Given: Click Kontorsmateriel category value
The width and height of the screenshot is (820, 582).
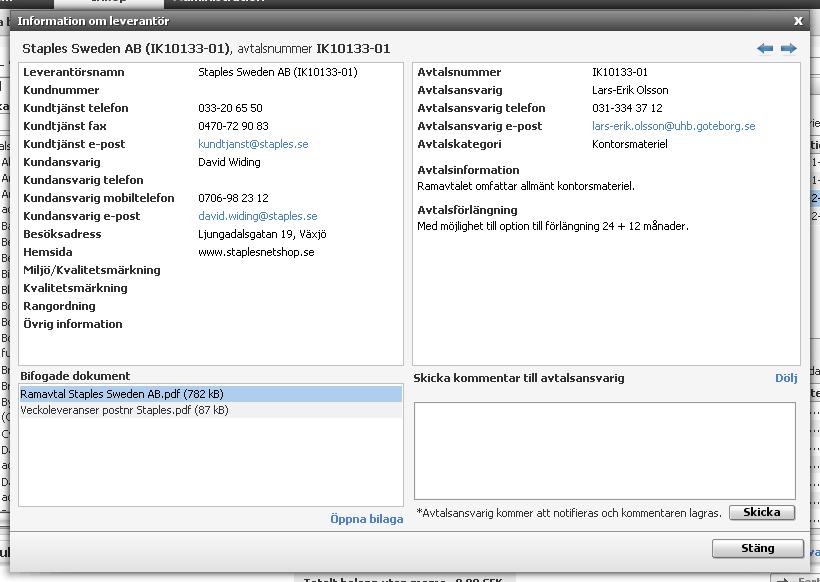Looking at the screenshot, I should click(630, 144).
